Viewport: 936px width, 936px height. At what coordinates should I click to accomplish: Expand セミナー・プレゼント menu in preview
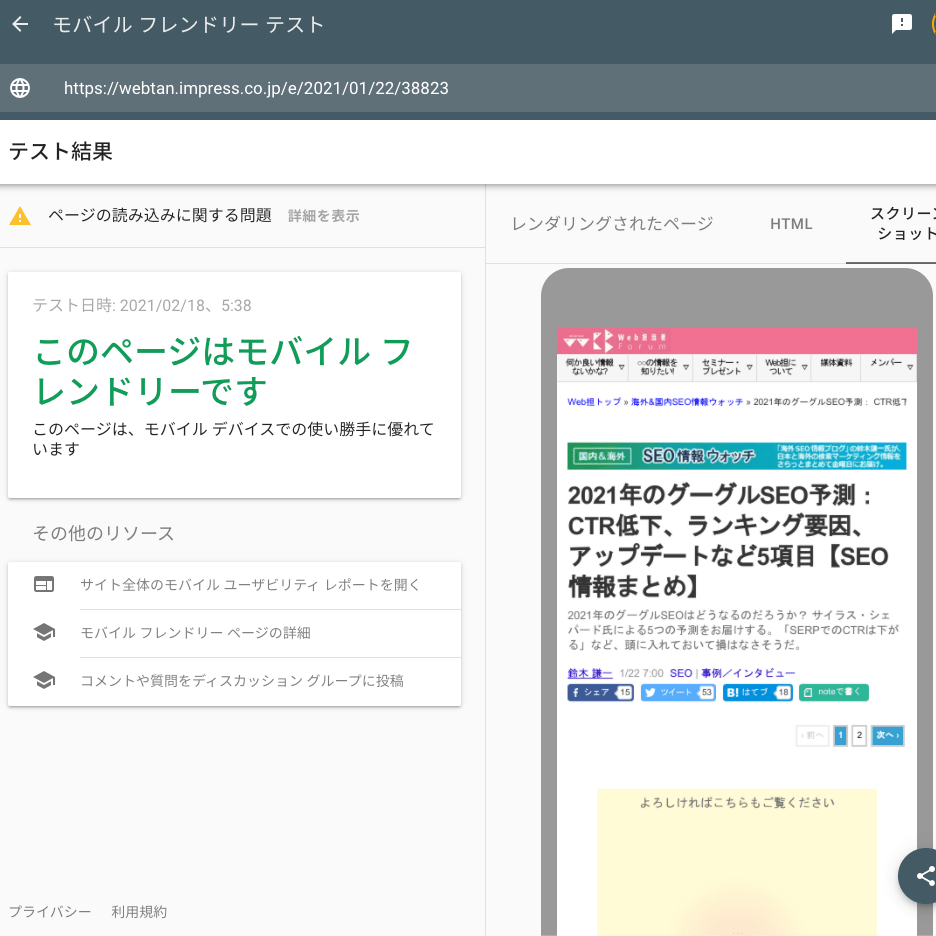(x=726, y=367)
